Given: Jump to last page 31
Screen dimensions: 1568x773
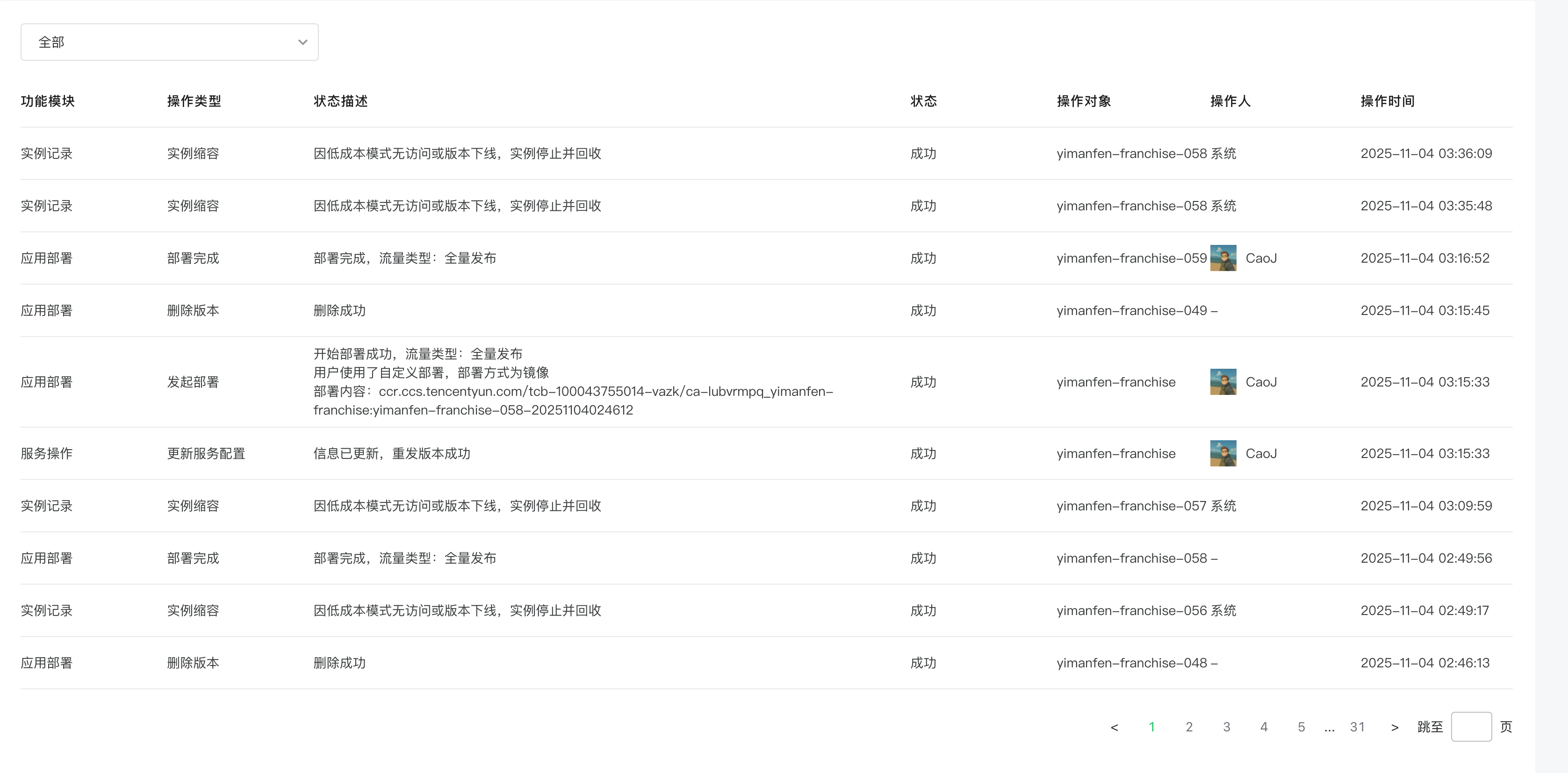Looking at the screenshot, I should point(1357,727).
